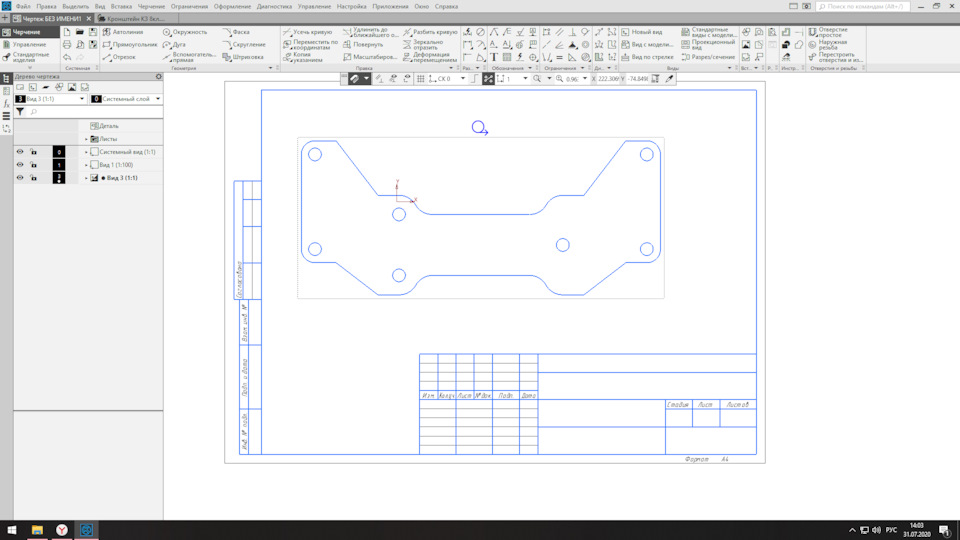
Task: Click the Undo arrow icon
Action: (x=67, y=57)
